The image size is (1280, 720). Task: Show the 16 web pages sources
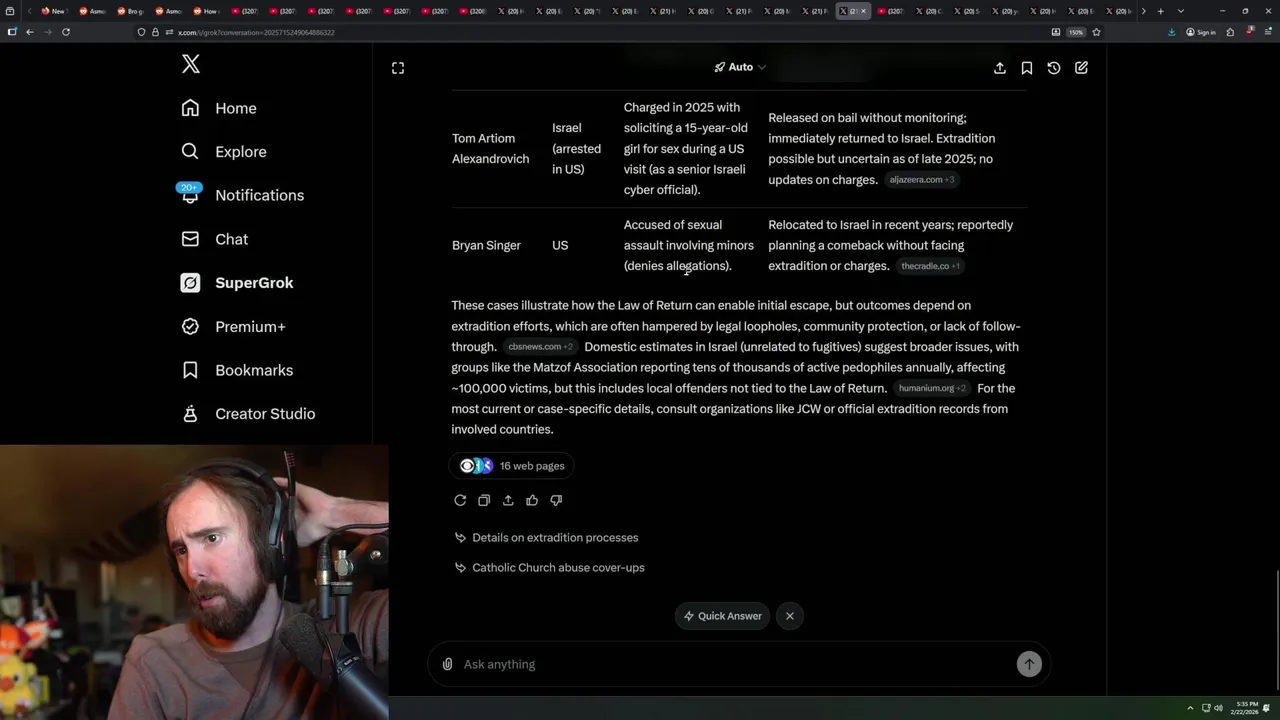tap(512, 466)
